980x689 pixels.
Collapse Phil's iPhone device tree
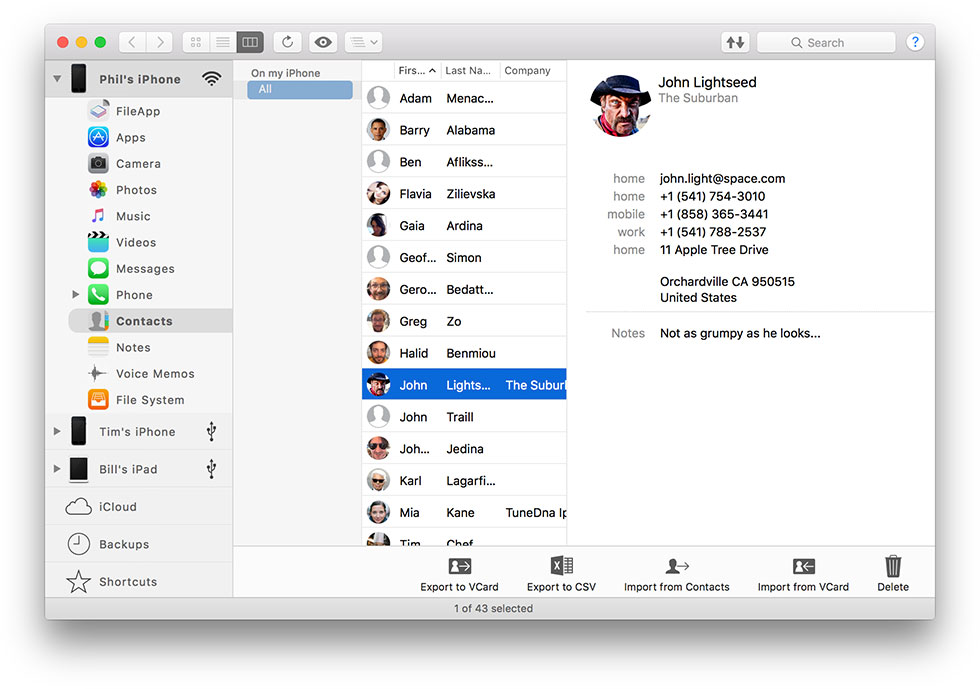click(x=57, y=79)
